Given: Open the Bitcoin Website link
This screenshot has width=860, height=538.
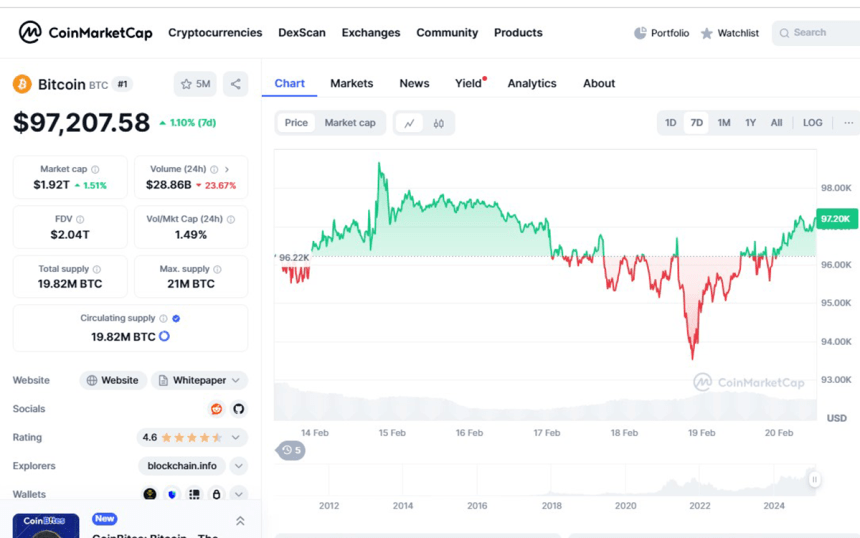Looking at the screenshot, I should (x=113, y=381).
